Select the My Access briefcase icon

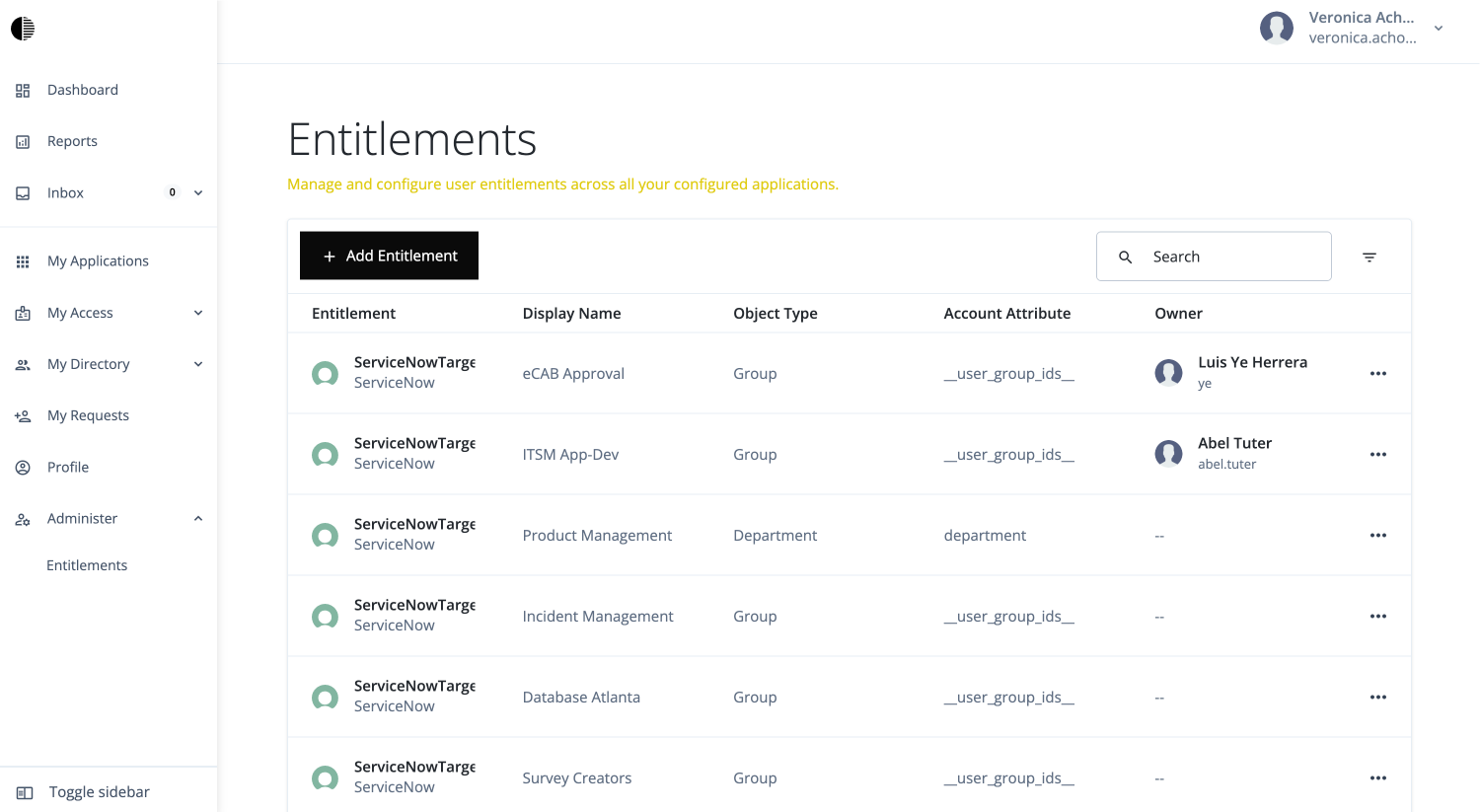tap(22, 313)
